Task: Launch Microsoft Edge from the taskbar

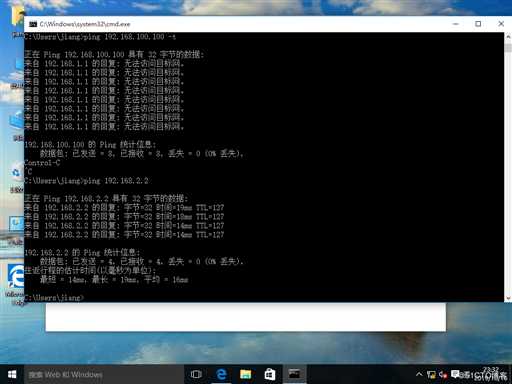Action: [x=221, y=374]
